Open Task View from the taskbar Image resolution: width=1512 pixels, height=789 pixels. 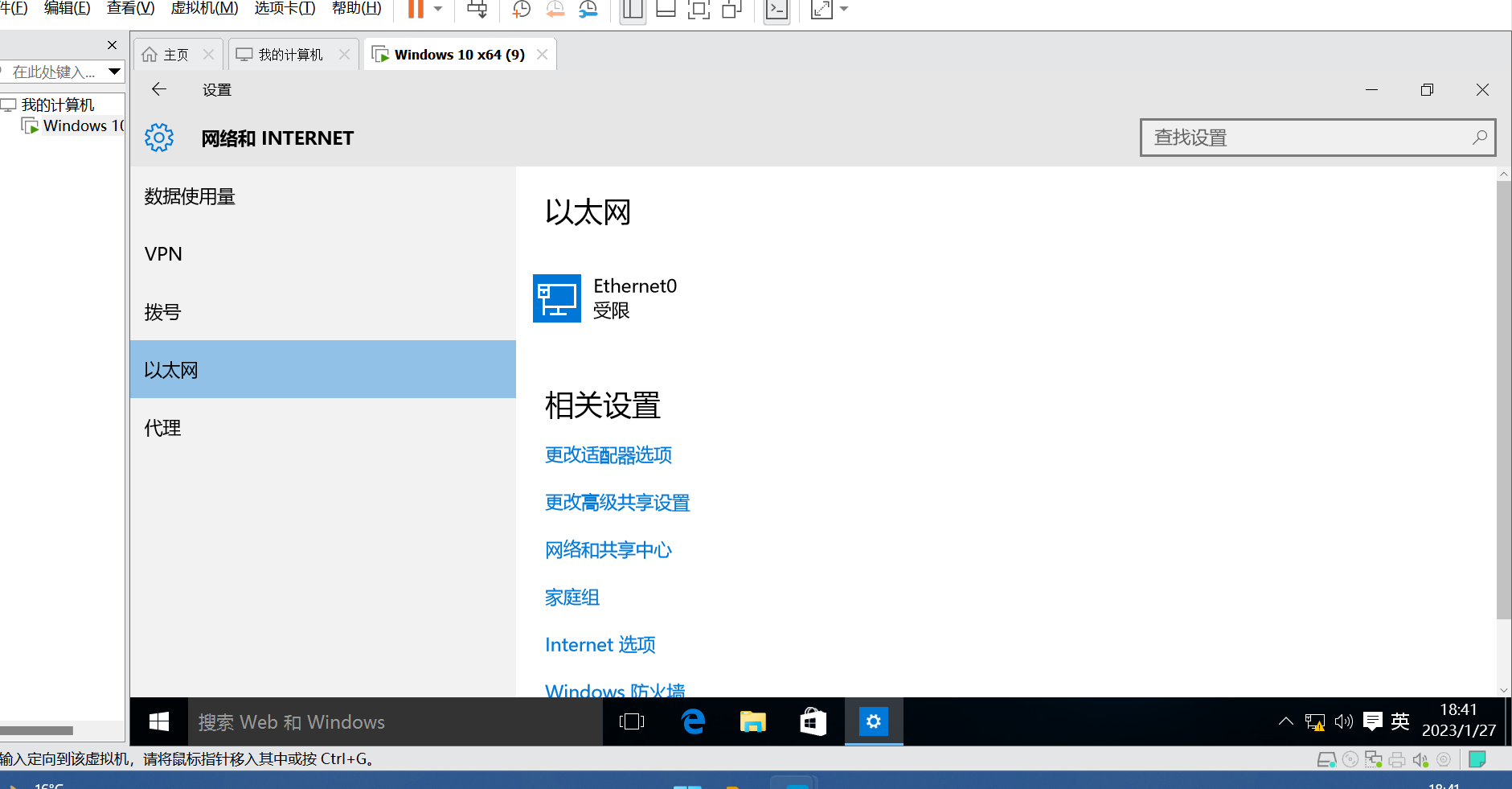point(632,721)
